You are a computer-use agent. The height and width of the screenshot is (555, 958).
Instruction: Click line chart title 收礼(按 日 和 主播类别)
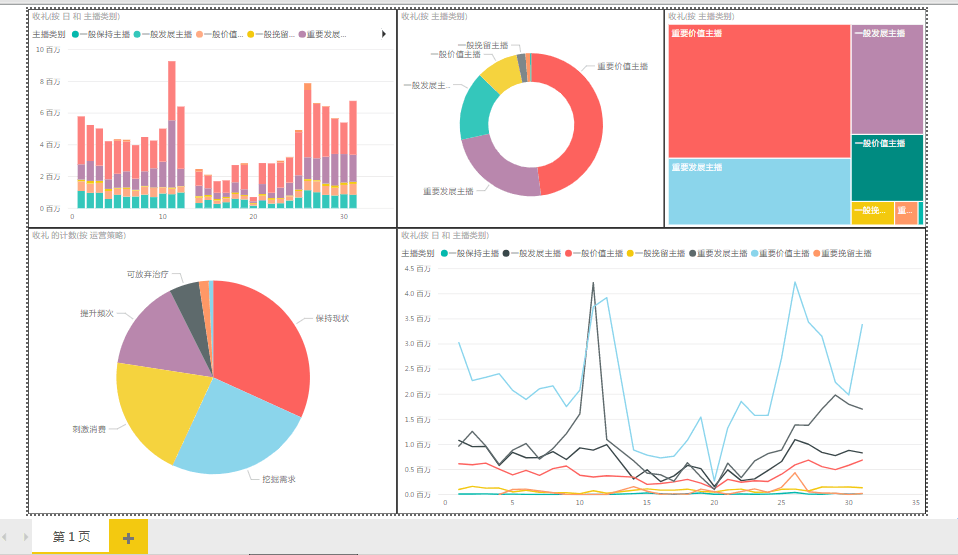click(x=445, y=235)
